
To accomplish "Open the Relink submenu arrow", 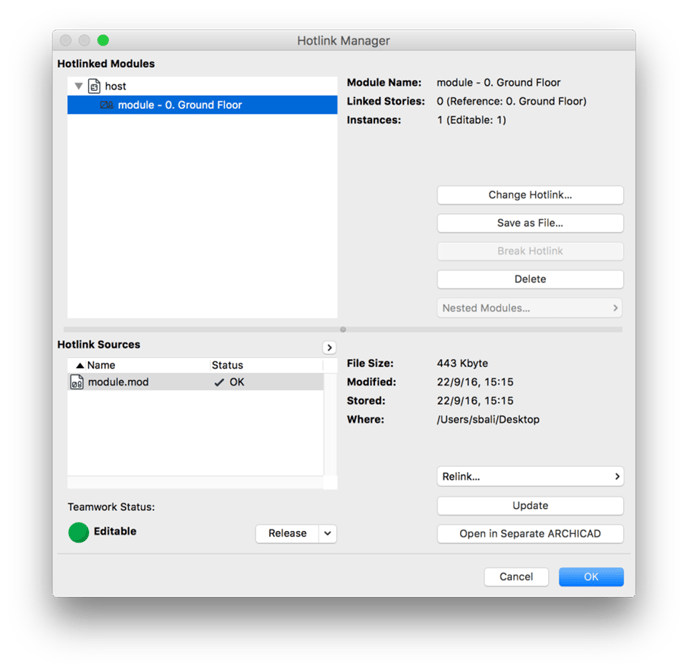I will [617, 476].
